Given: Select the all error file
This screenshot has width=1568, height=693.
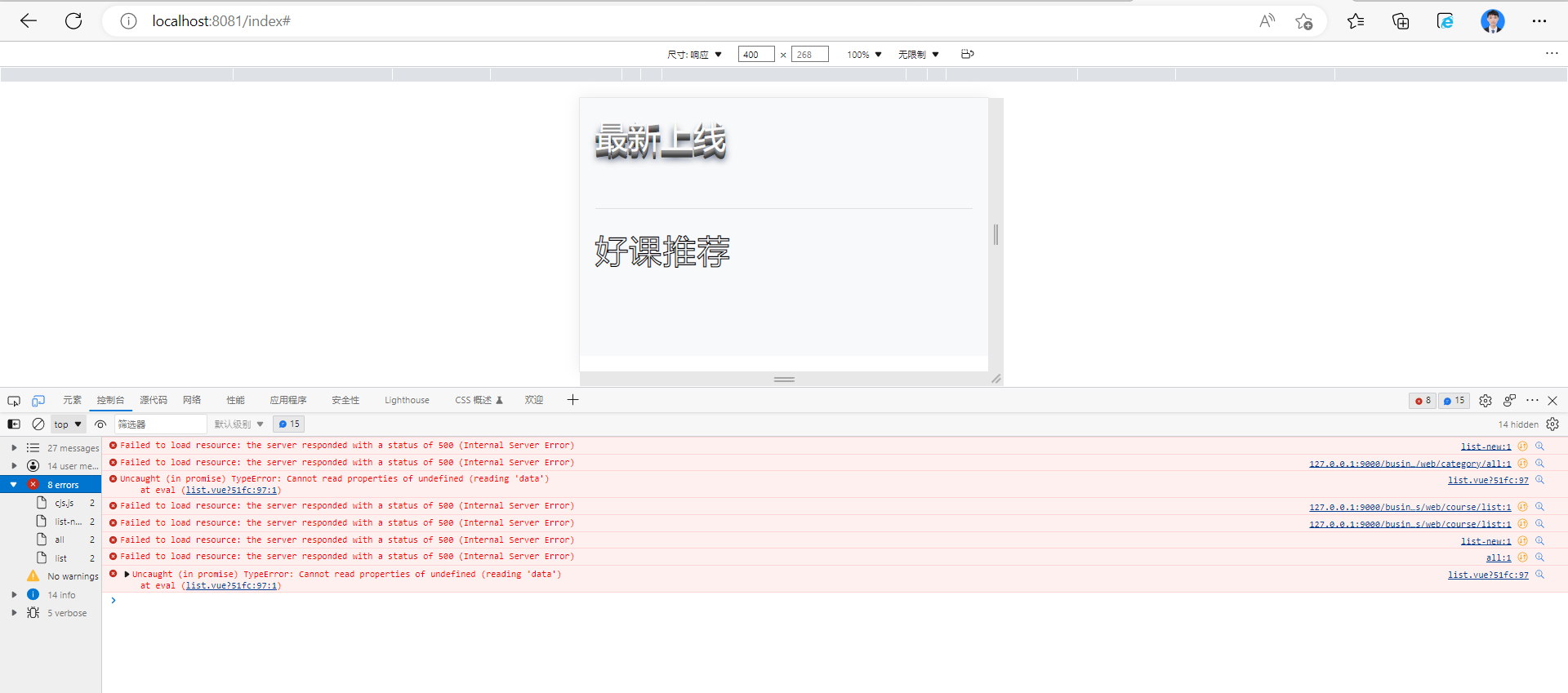Looking at the screenshot, I should 59,540.
